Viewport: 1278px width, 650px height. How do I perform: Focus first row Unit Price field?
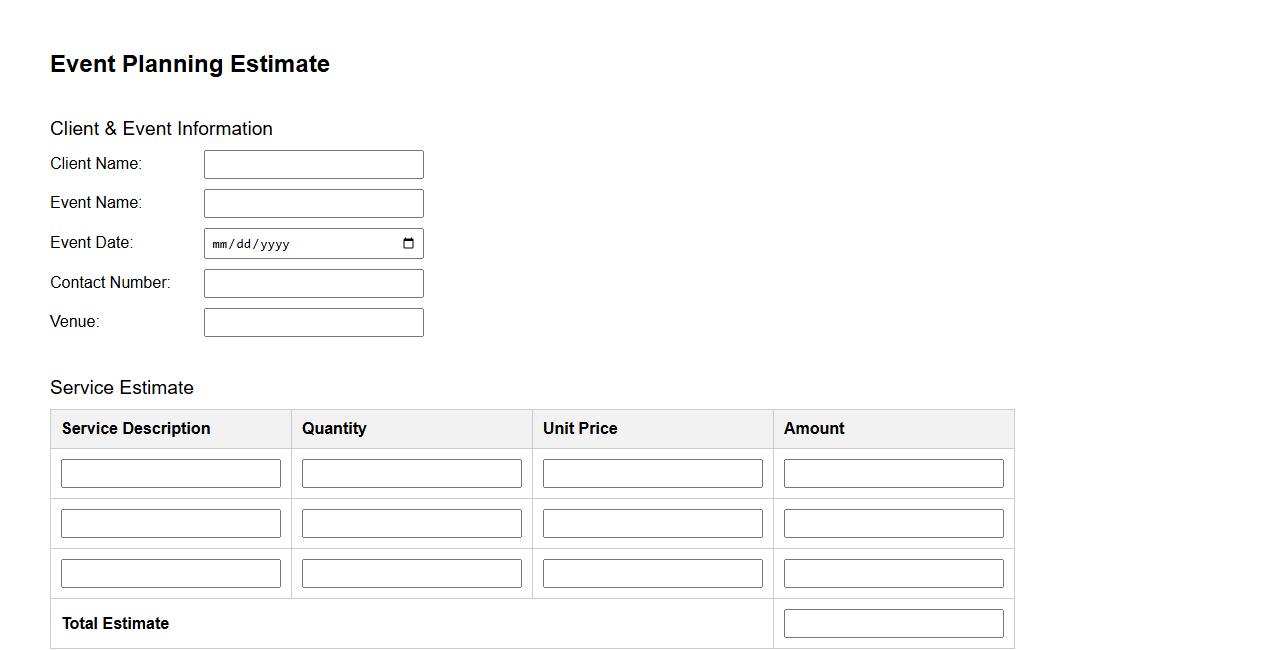[652, 474]
